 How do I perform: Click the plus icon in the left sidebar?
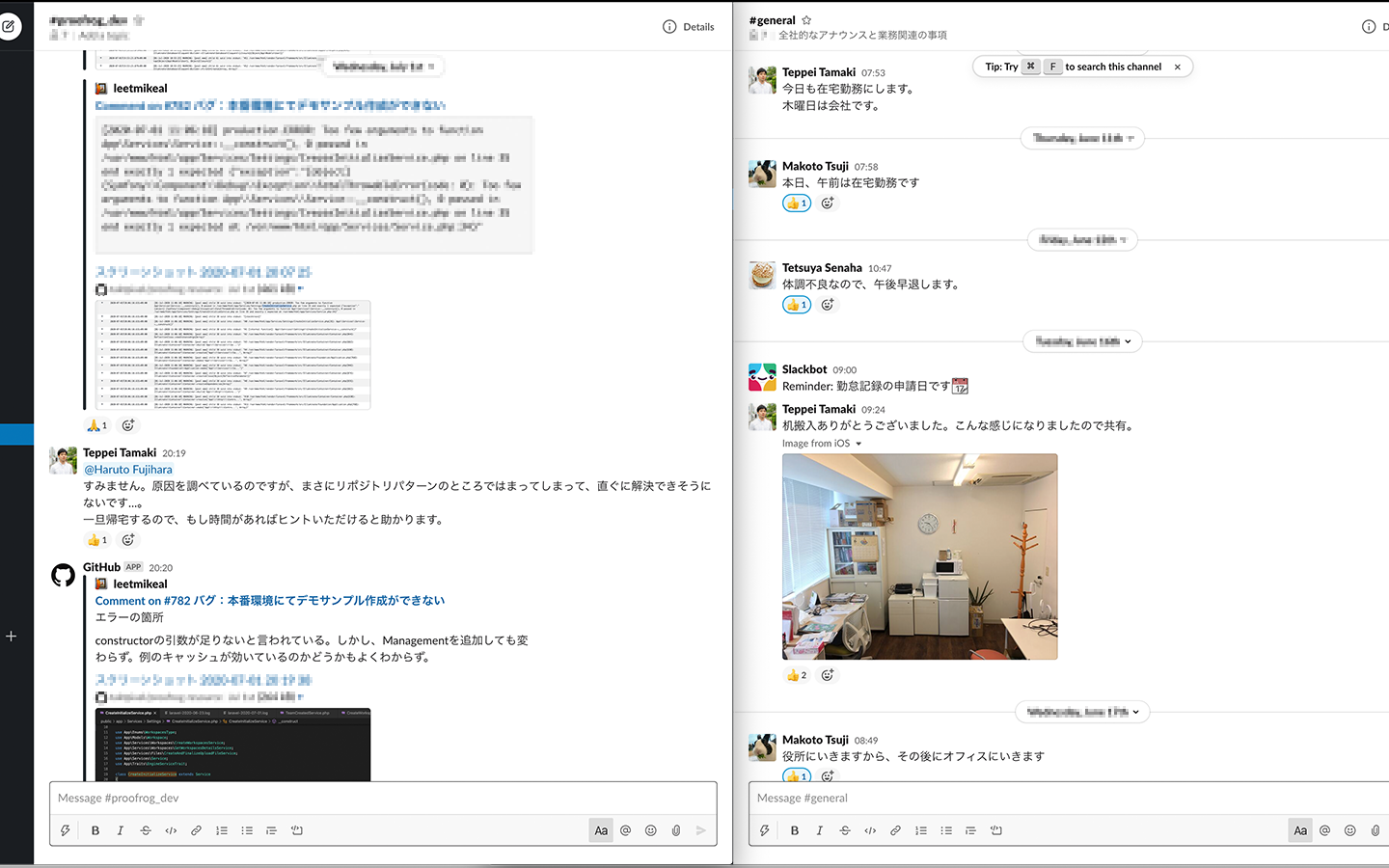12,637
